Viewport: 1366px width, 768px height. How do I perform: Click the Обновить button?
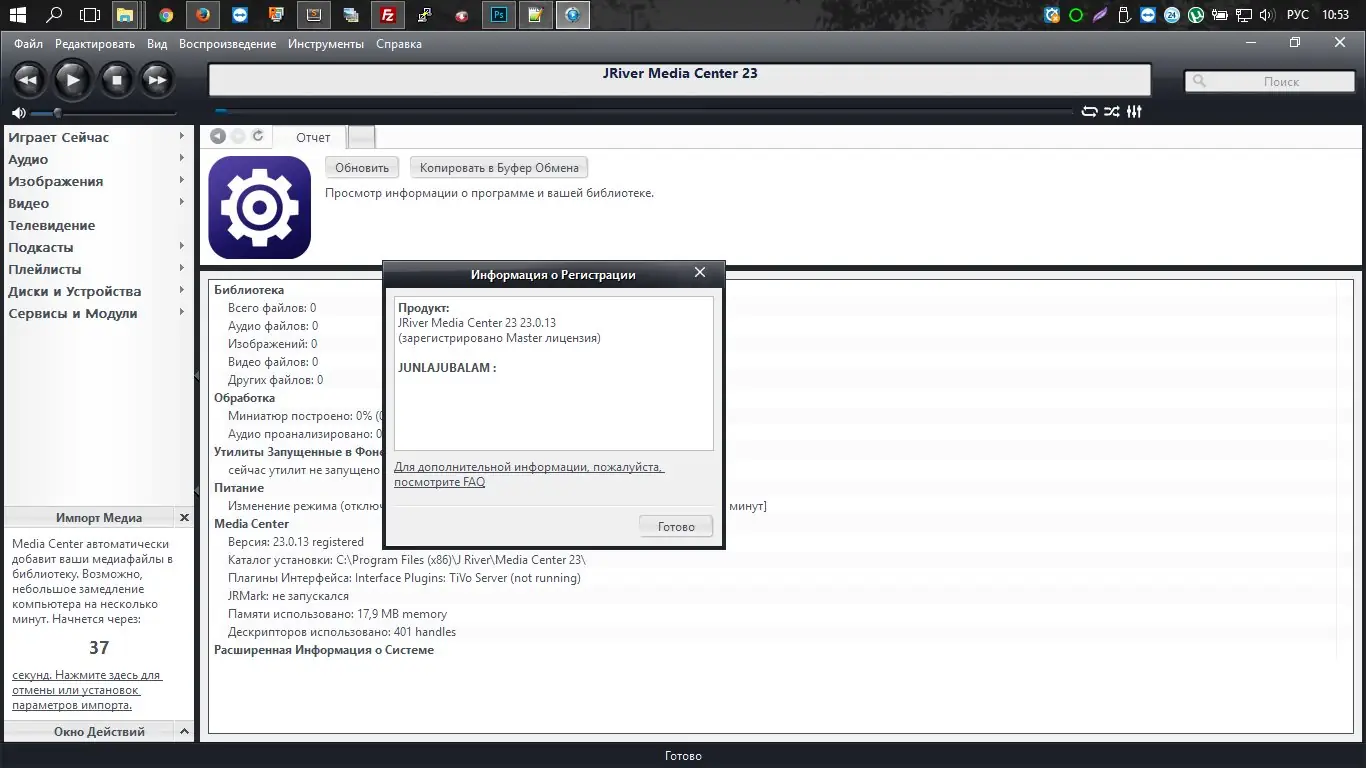[362, 168]
